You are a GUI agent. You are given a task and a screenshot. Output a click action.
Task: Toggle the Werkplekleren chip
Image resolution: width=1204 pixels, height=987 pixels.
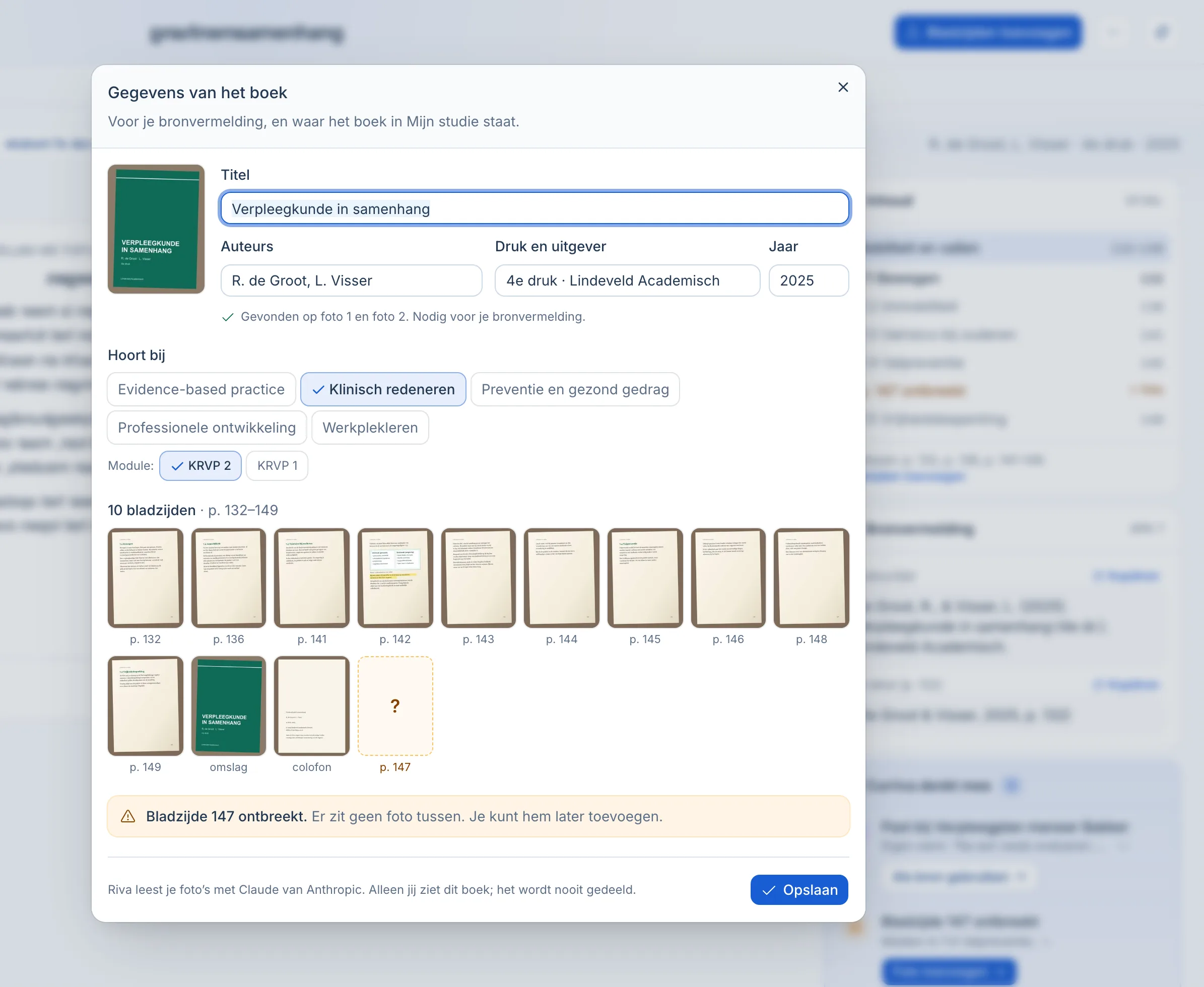(370, 428)
